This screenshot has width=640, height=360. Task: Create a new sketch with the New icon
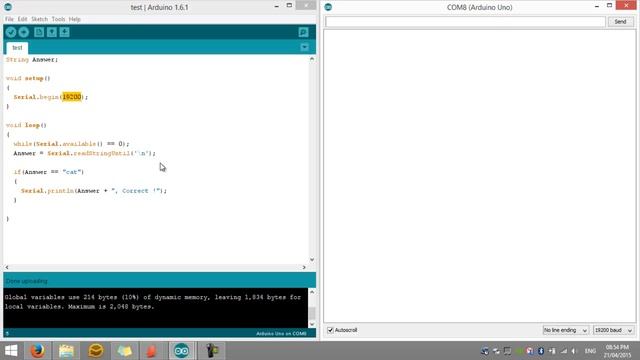click(x=39, y=32)
